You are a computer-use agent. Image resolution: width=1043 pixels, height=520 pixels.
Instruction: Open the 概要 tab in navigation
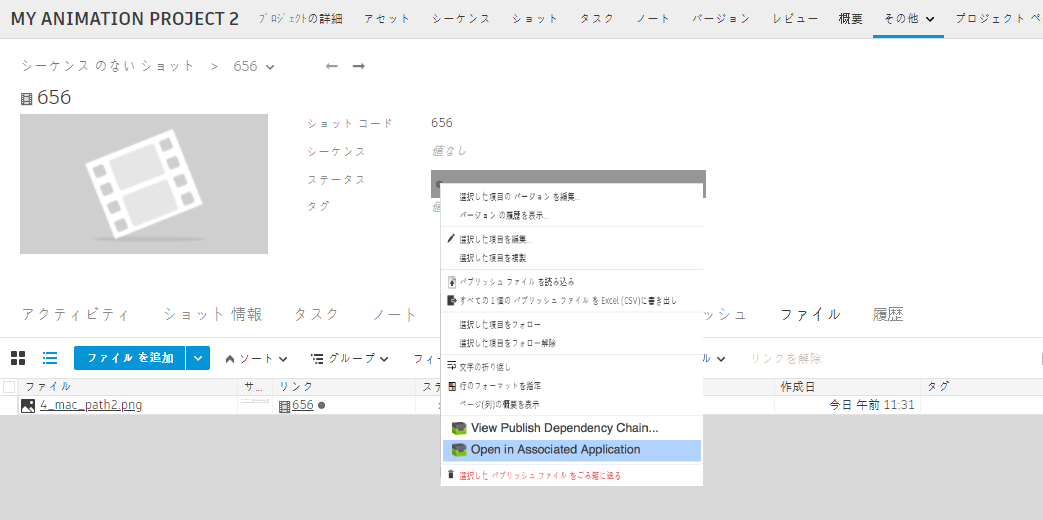851,19
